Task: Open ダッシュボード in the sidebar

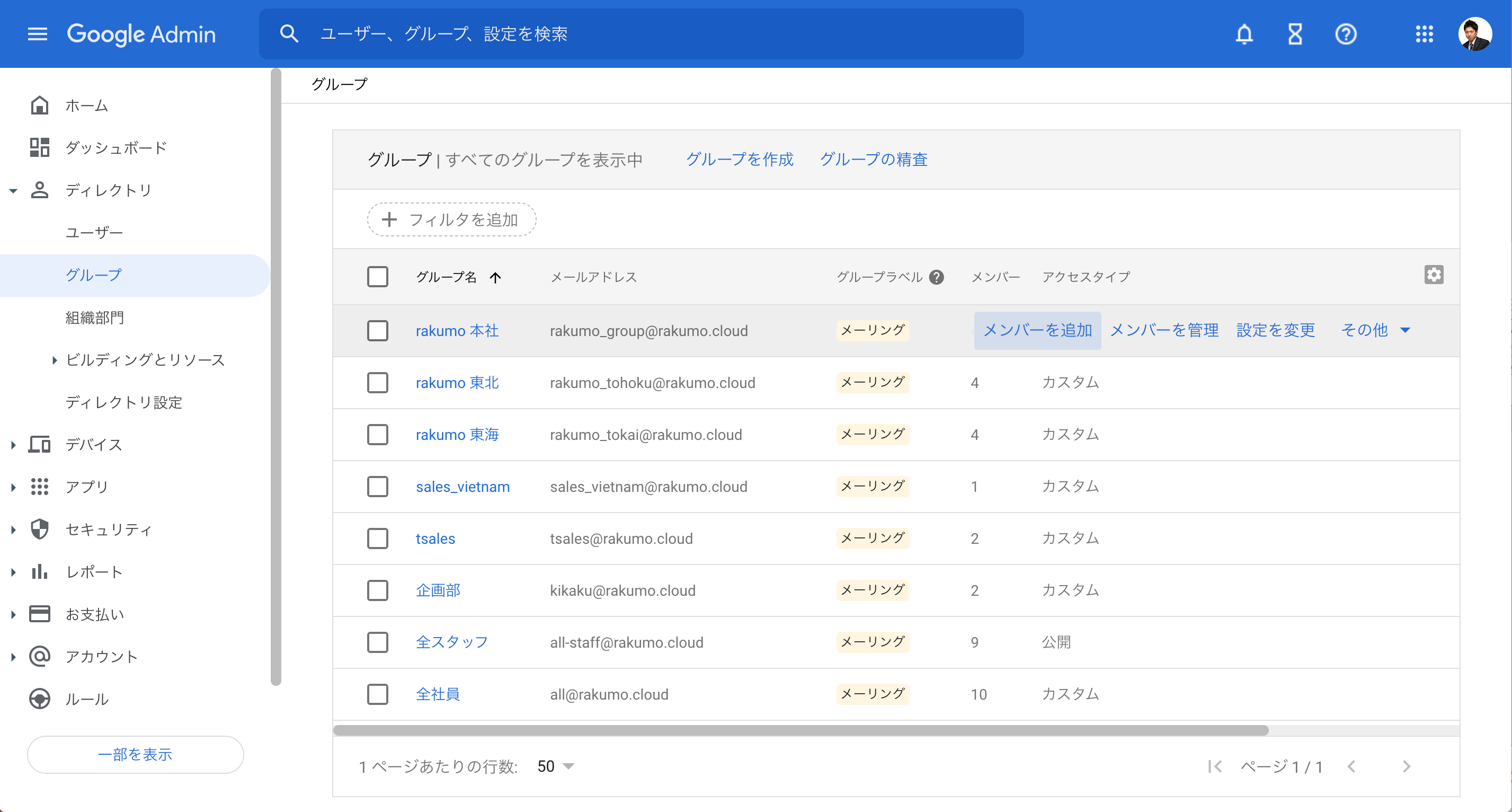Action: point(116,147)
